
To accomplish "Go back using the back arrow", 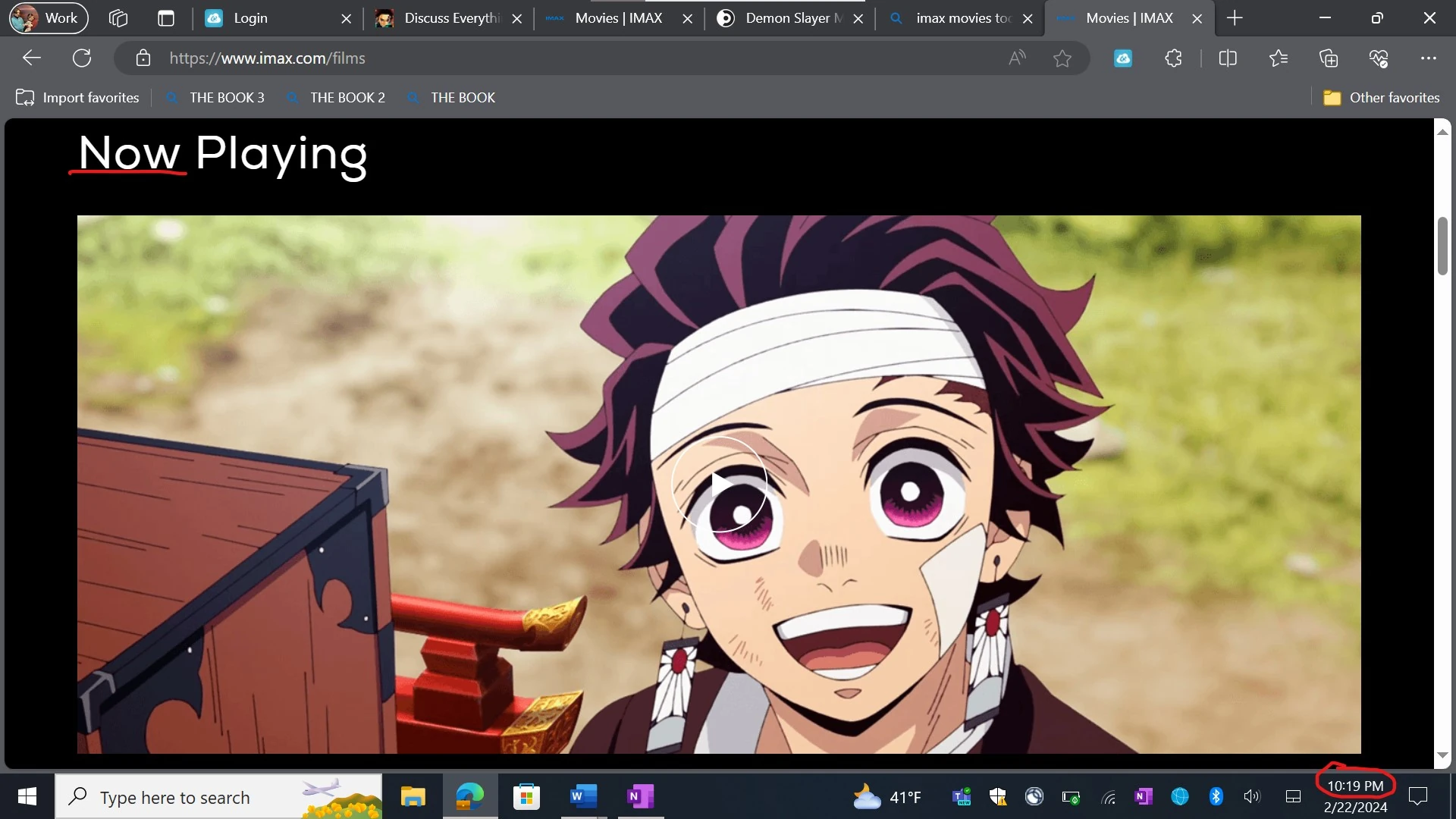I will 32,58.
